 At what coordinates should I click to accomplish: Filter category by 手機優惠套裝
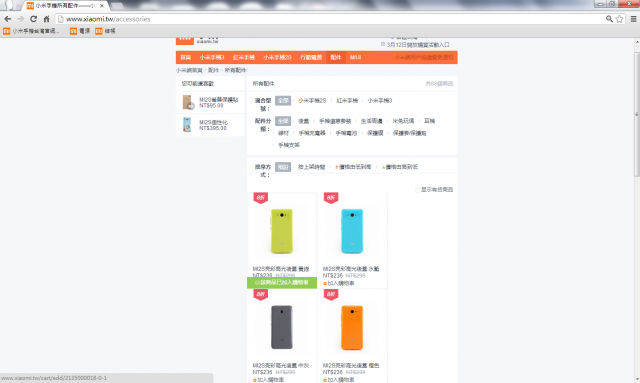pos(335,121)
